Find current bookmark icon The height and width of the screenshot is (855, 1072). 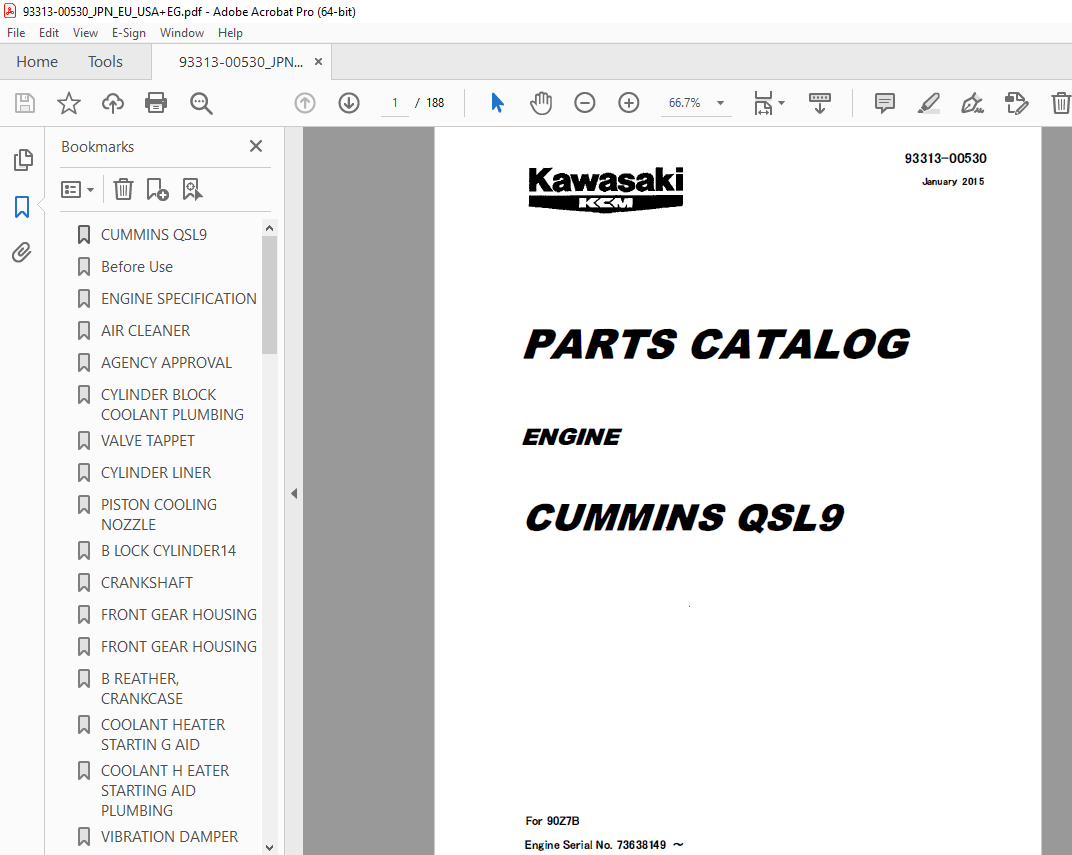tap(192, 189)
